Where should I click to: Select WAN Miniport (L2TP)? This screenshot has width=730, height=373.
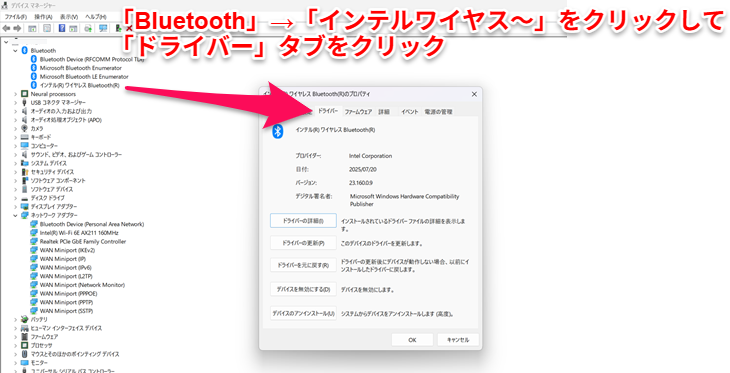pyautogui.click(x=65, y=276)
